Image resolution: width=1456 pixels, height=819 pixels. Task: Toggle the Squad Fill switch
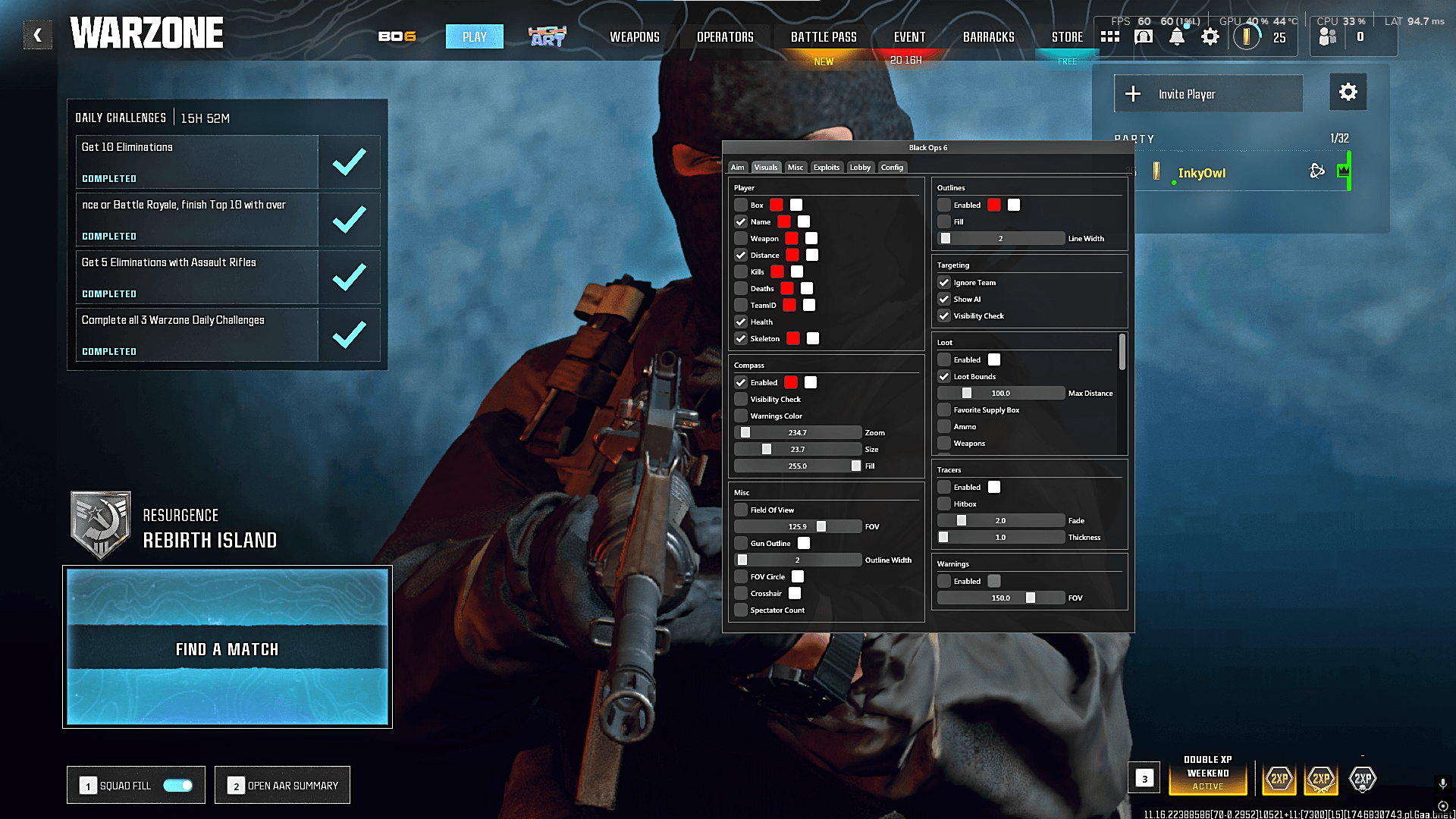pos(178,786)
